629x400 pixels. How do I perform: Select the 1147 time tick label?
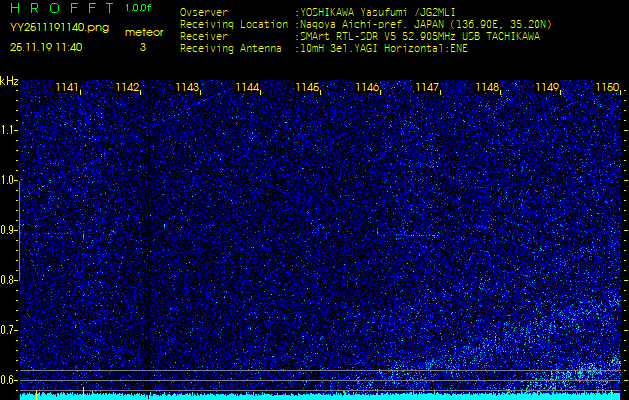[x=427, y=88]
